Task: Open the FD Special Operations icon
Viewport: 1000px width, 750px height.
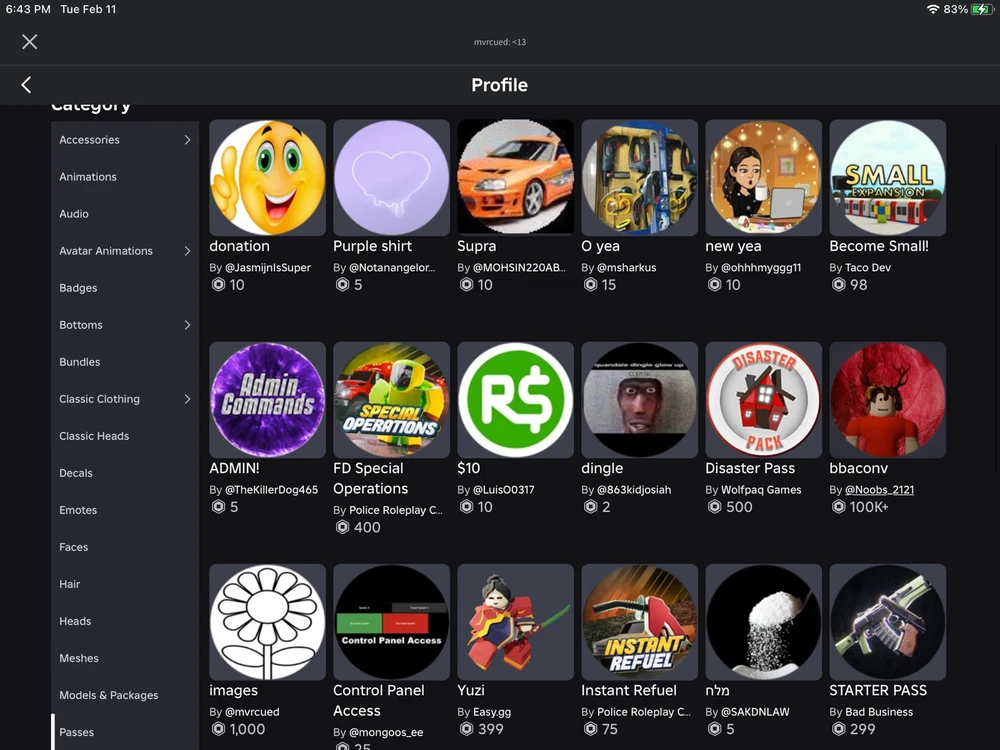Action: click(x=391, y=400)
